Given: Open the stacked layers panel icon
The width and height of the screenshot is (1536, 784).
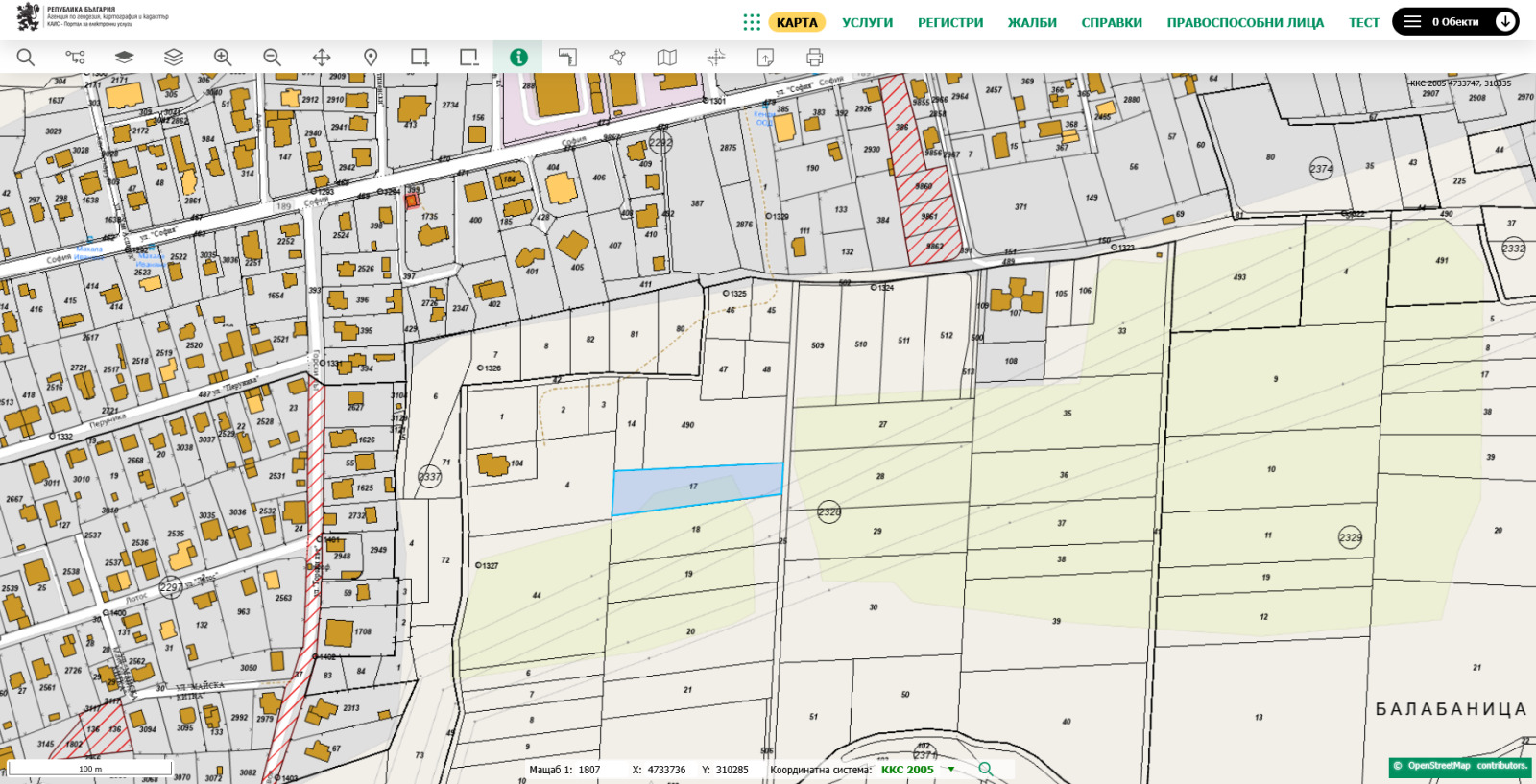Looking at the screenshot, I should click(x=174, y=58).
